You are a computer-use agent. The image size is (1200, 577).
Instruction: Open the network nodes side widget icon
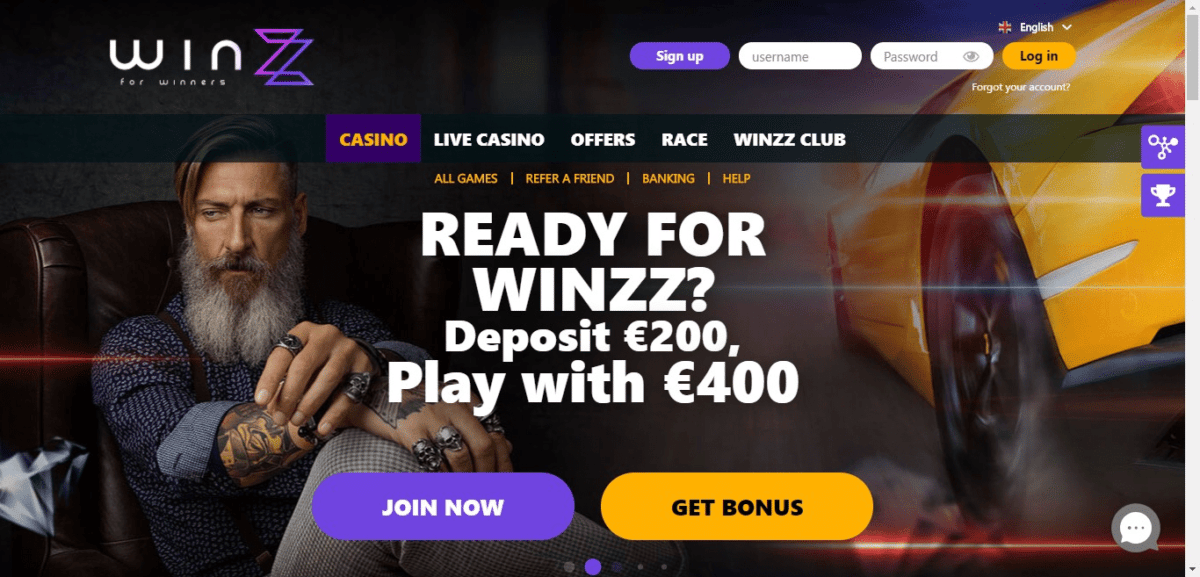(1162, 147)
